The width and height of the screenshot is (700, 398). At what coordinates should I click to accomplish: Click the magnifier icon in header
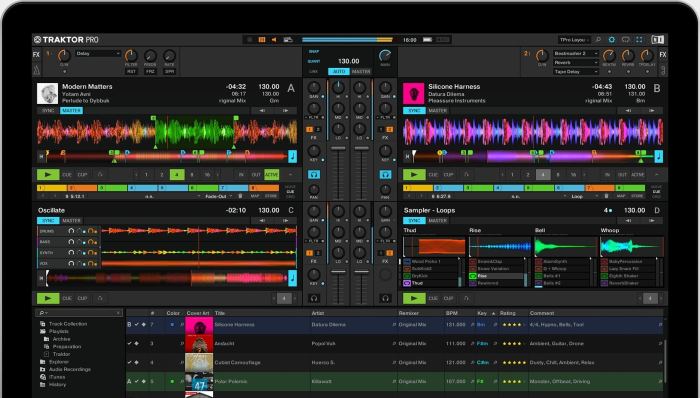point(598,40)
